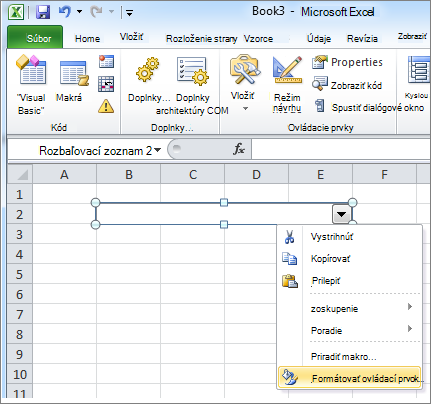Select column F header
The height and width of the screenshot is (404, 431).
384,174
